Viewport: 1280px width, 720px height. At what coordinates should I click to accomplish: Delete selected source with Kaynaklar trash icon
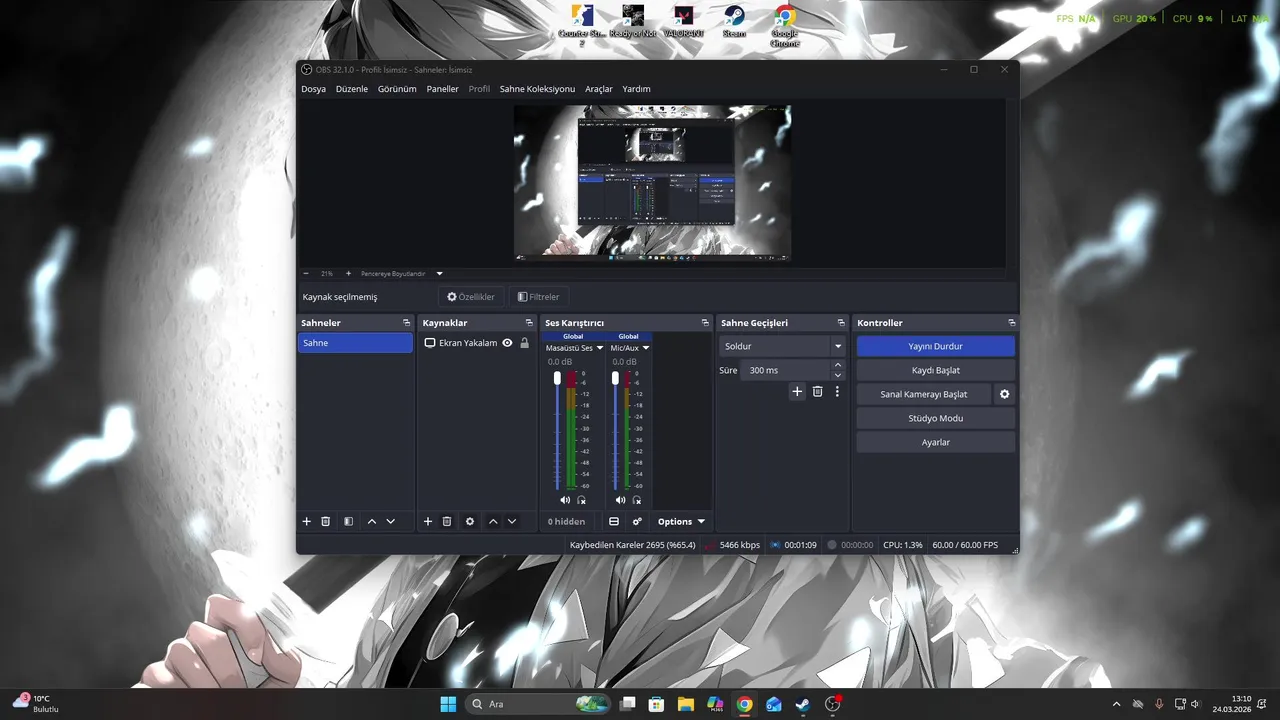tap(447, 522)
